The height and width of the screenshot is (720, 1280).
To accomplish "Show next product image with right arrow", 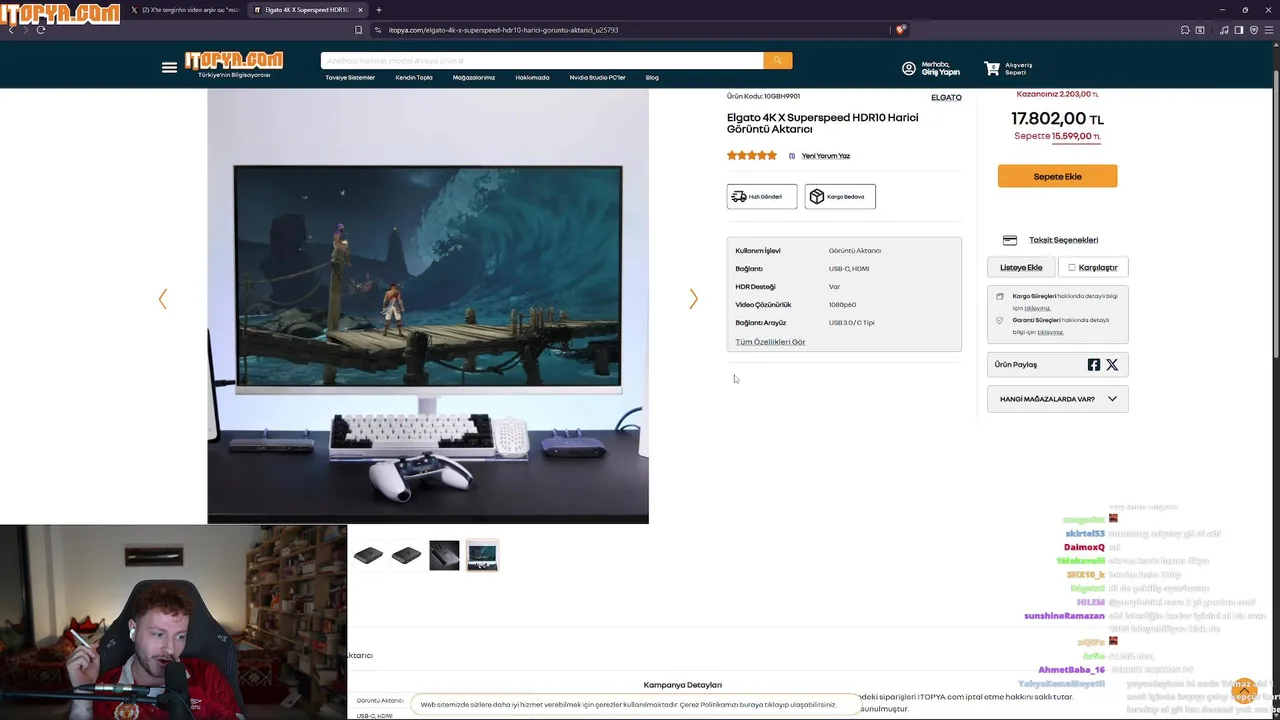I will click(693, 299).
